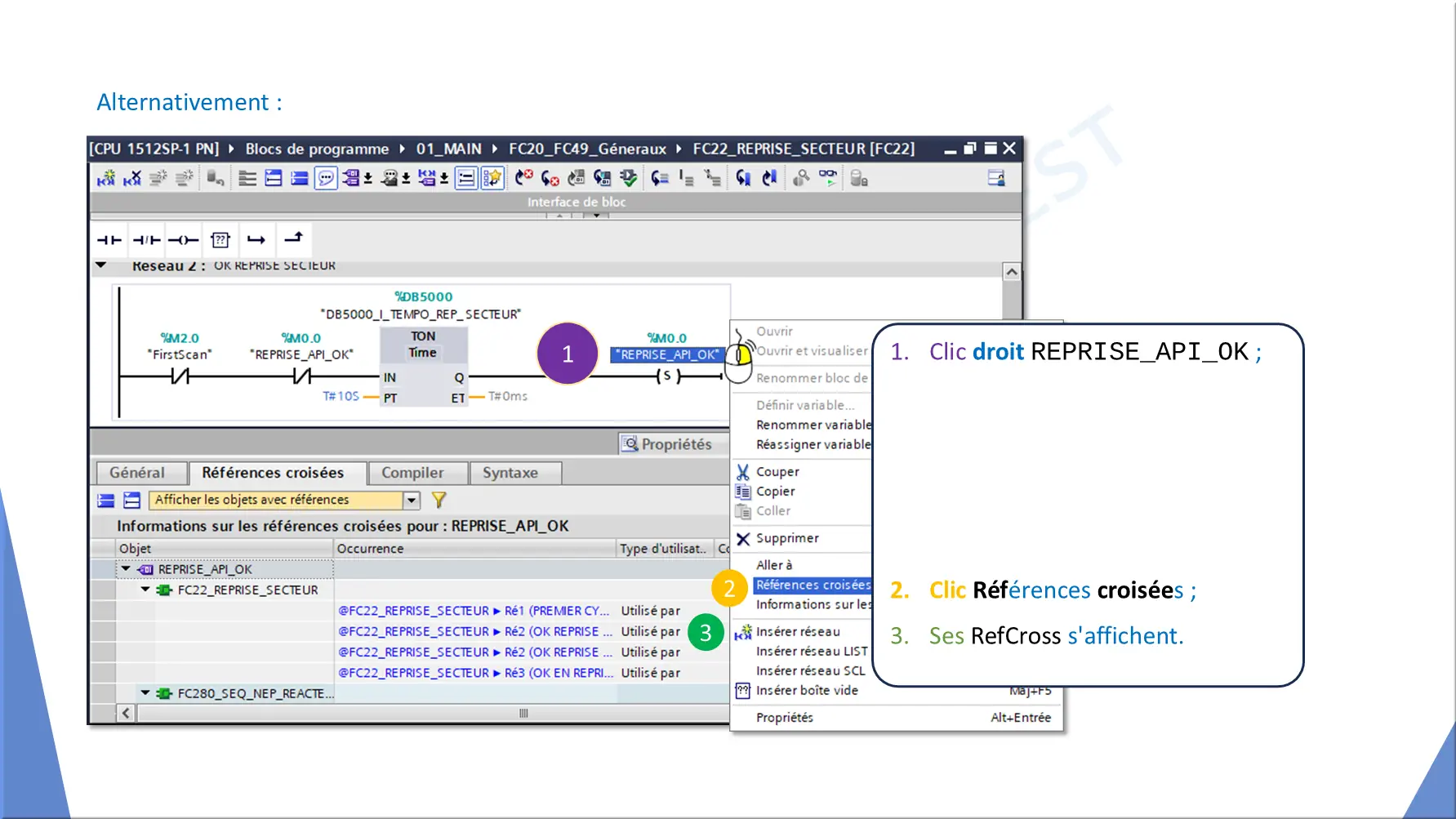The width and height of the screenshot is (1456, 819).
Task: Choose Propriétés Alt+Entrée menu entry
Action: pos(897,718)
